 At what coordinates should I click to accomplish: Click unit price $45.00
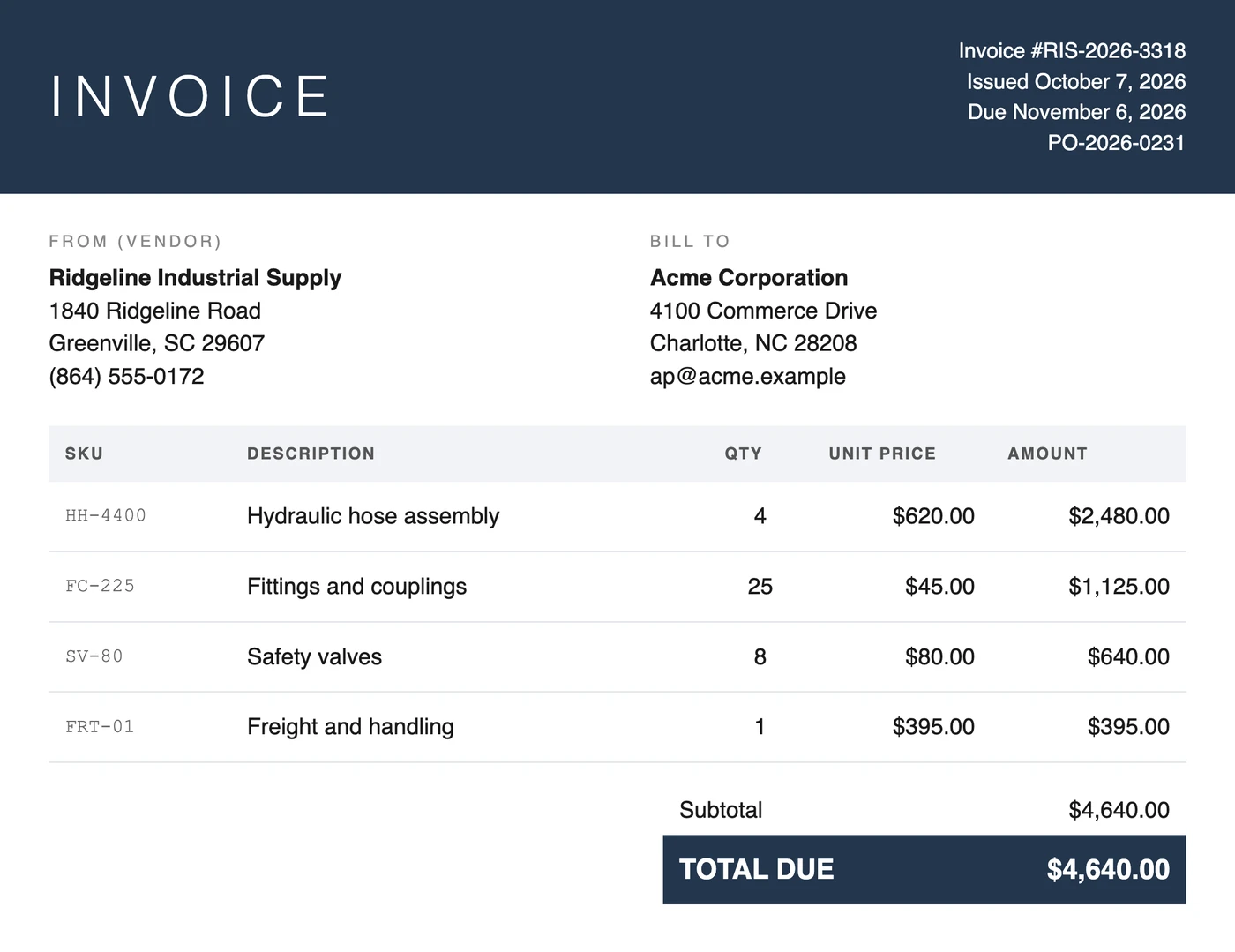pyautogui.click(x=939, y=587)
